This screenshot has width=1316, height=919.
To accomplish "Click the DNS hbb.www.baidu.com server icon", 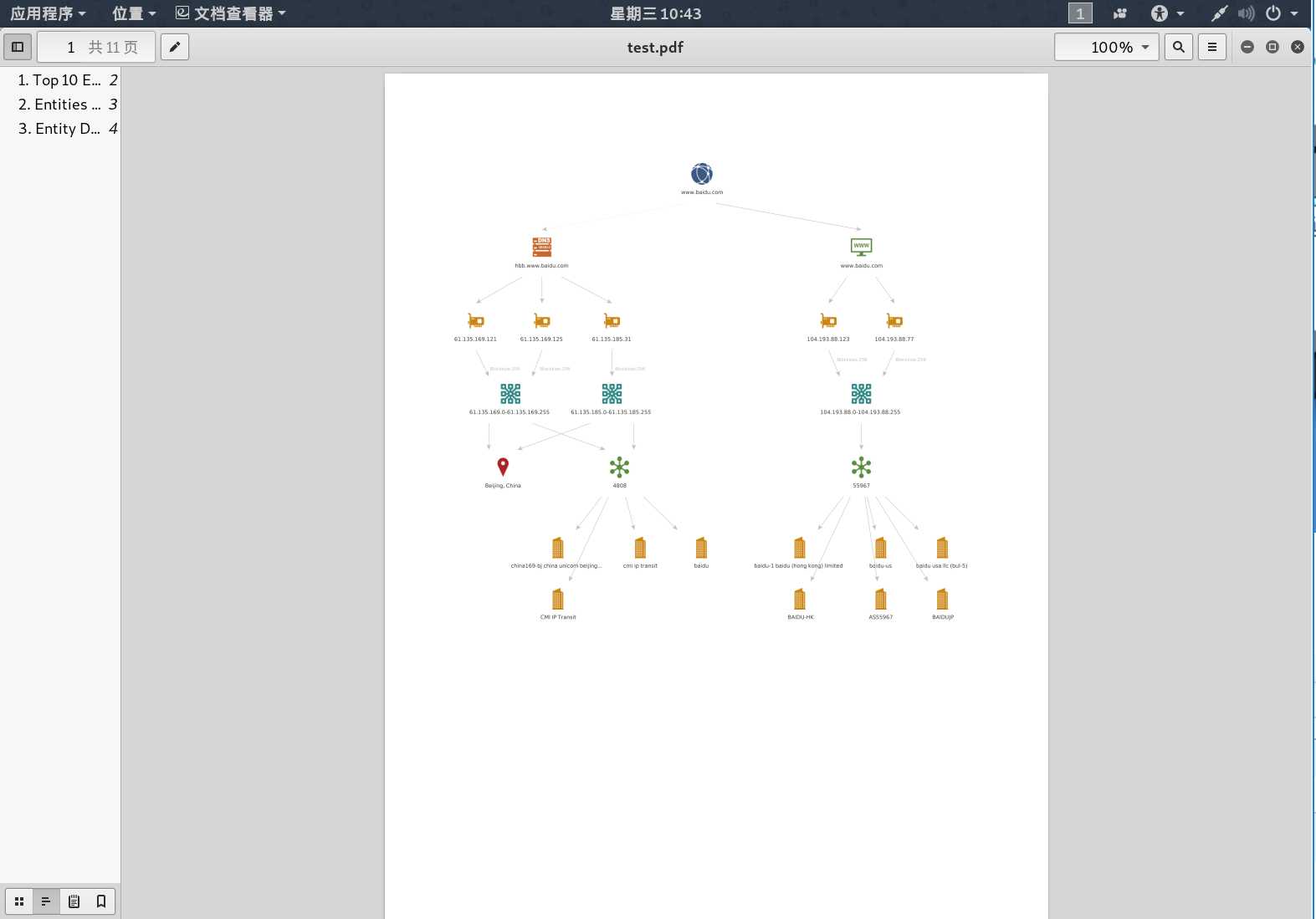I will 542,247.
